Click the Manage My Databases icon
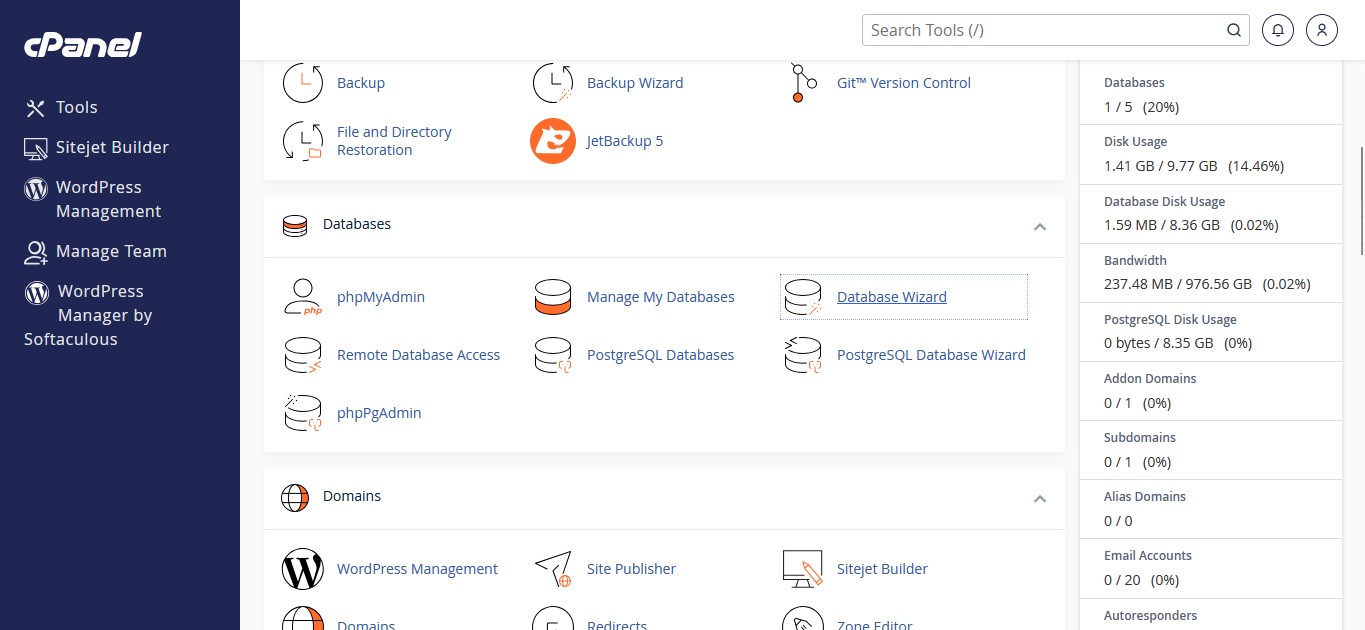The image size is (1365, 630). click(x=553, y=297)
